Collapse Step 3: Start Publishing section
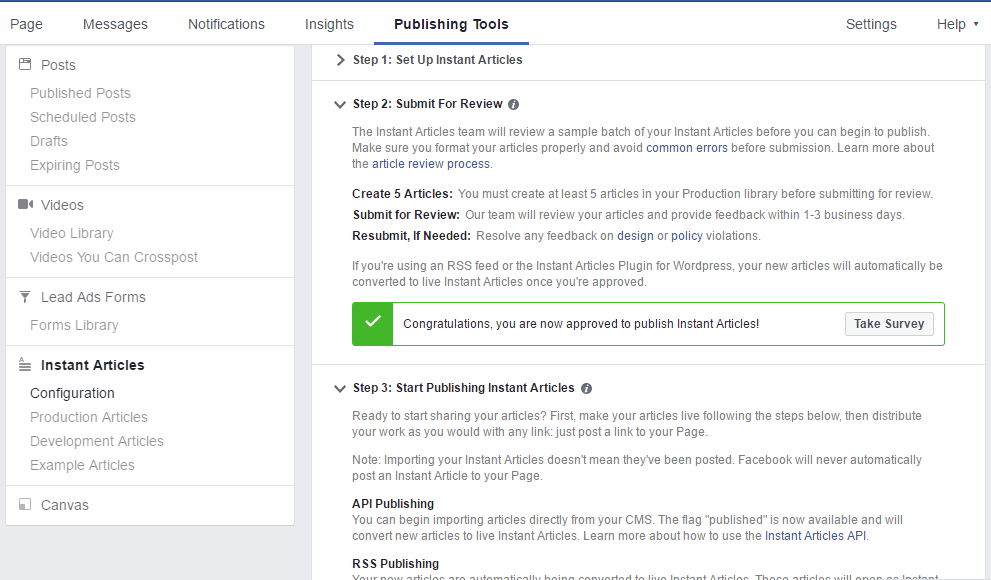The image size is (991, 580). pyautogui.click(x=340, y=389)
